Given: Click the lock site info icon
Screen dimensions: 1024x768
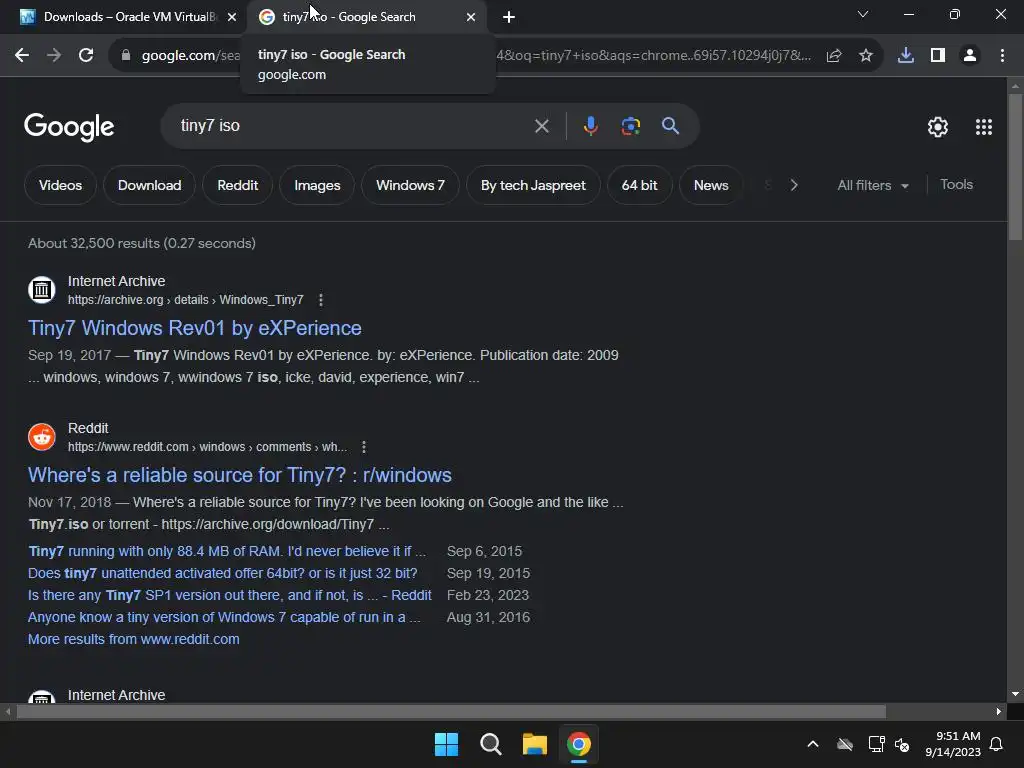Looking at the screenshot, I should coord(126,56).
